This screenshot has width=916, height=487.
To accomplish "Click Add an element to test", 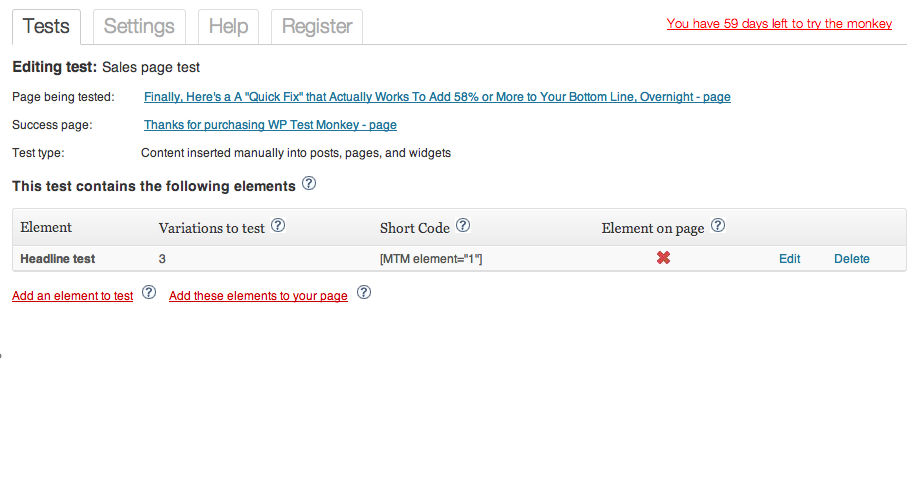I will point(72,296).
